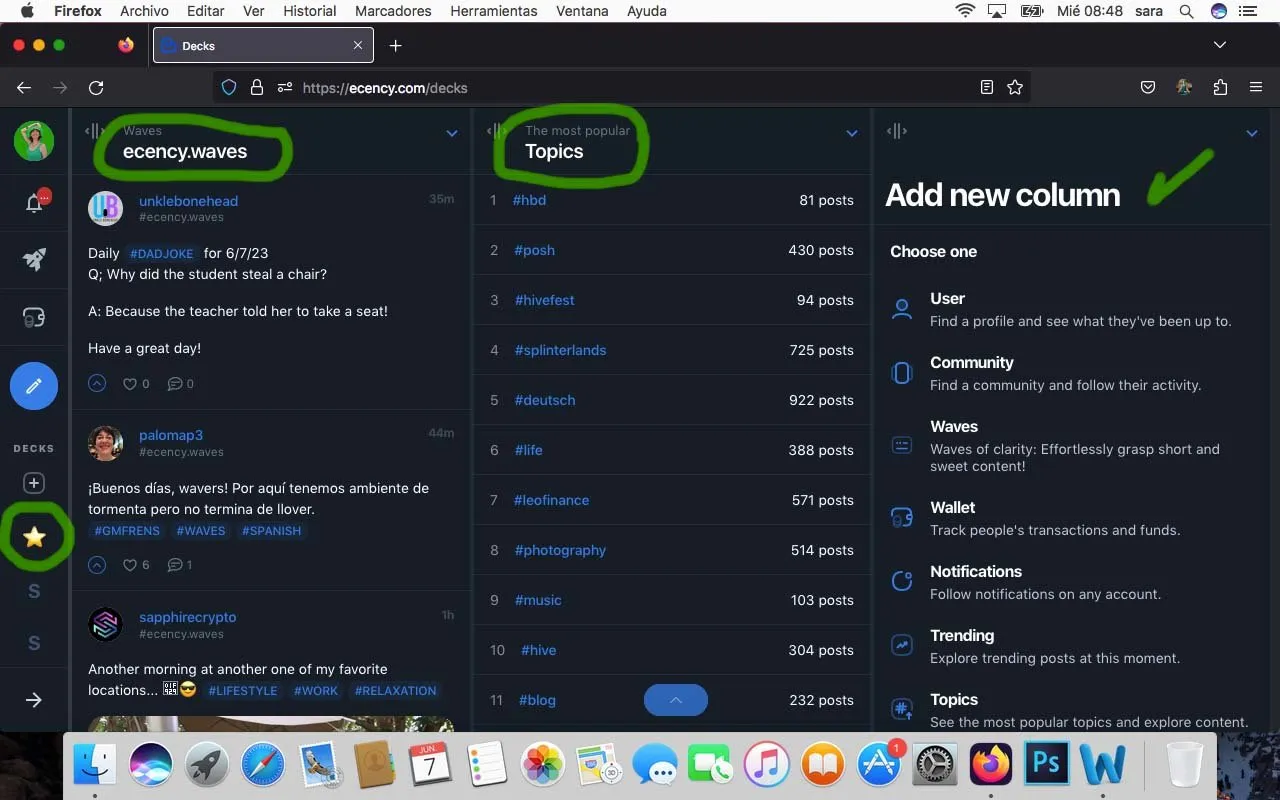Open palomap3's profile picture
Image resolution: width=1280 pixels, height=800 pixels.
[x=105, y=442]
